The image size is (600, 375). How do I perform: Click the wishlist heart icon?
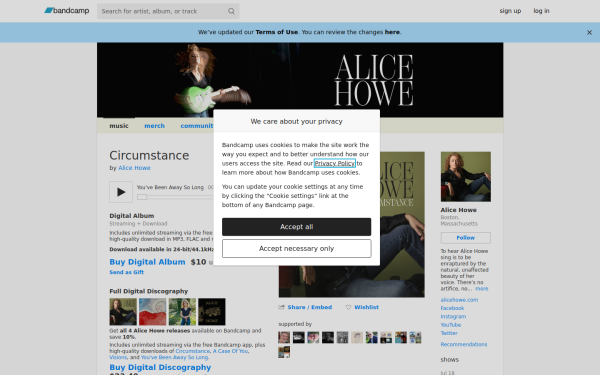348,307
